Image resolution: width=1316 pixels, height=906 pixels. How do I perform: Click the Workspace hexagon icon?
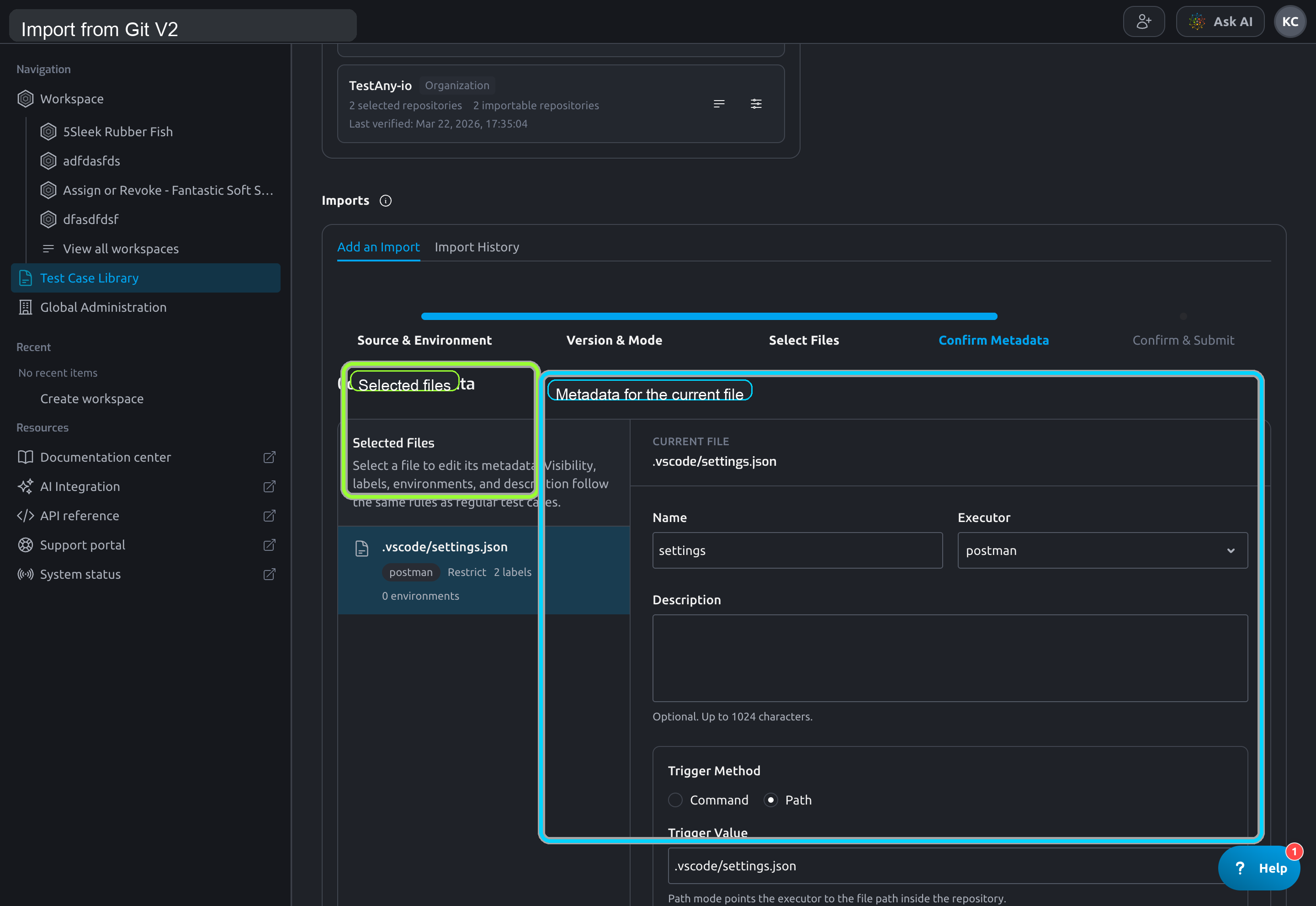coord(26,99)
